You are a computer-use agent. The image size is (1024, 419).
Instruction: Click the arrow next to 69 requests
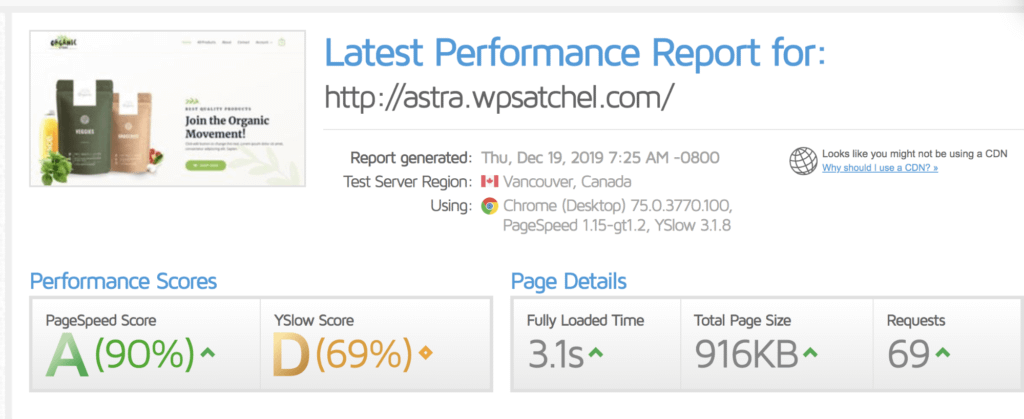(x=942, y=352)
